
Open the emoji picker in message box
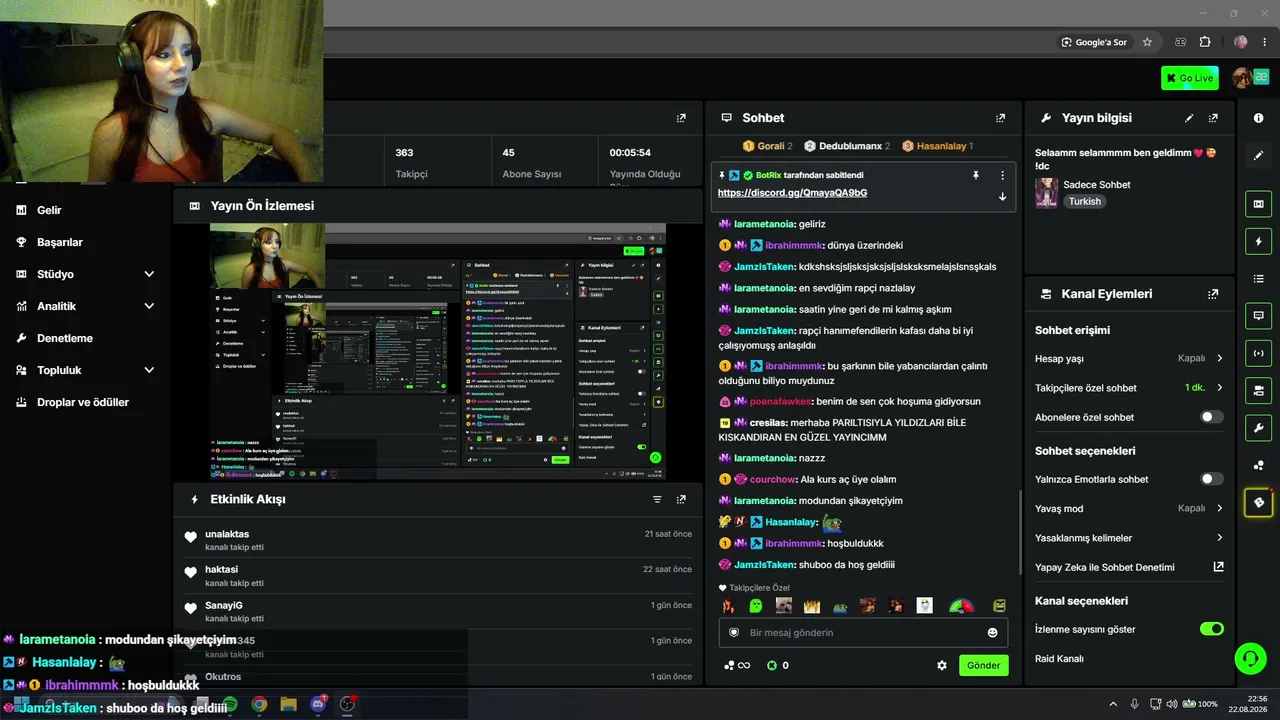[992, 632]
